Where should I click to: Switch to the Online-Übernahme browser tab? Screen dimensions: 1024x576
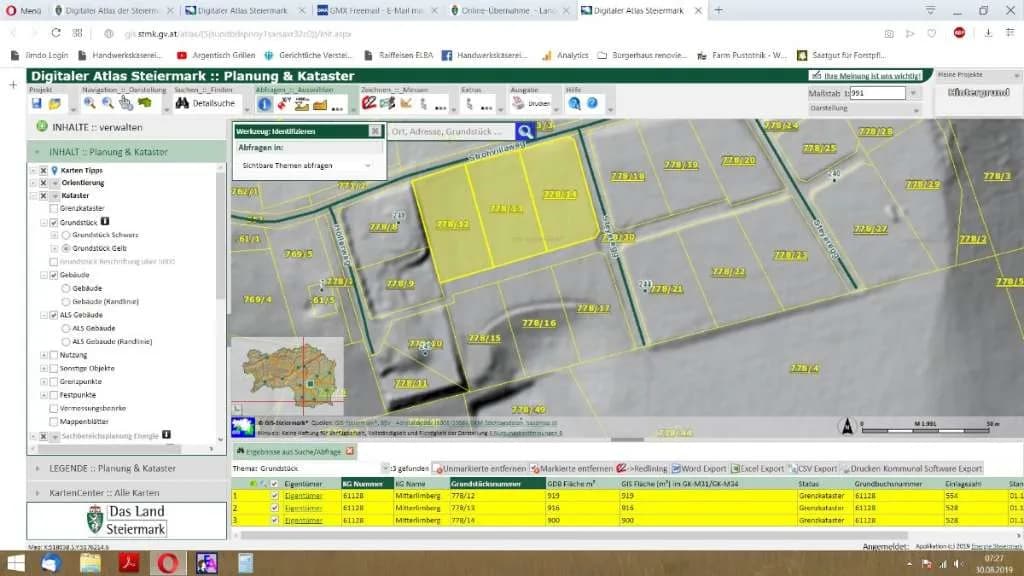[x=511, y=10]
